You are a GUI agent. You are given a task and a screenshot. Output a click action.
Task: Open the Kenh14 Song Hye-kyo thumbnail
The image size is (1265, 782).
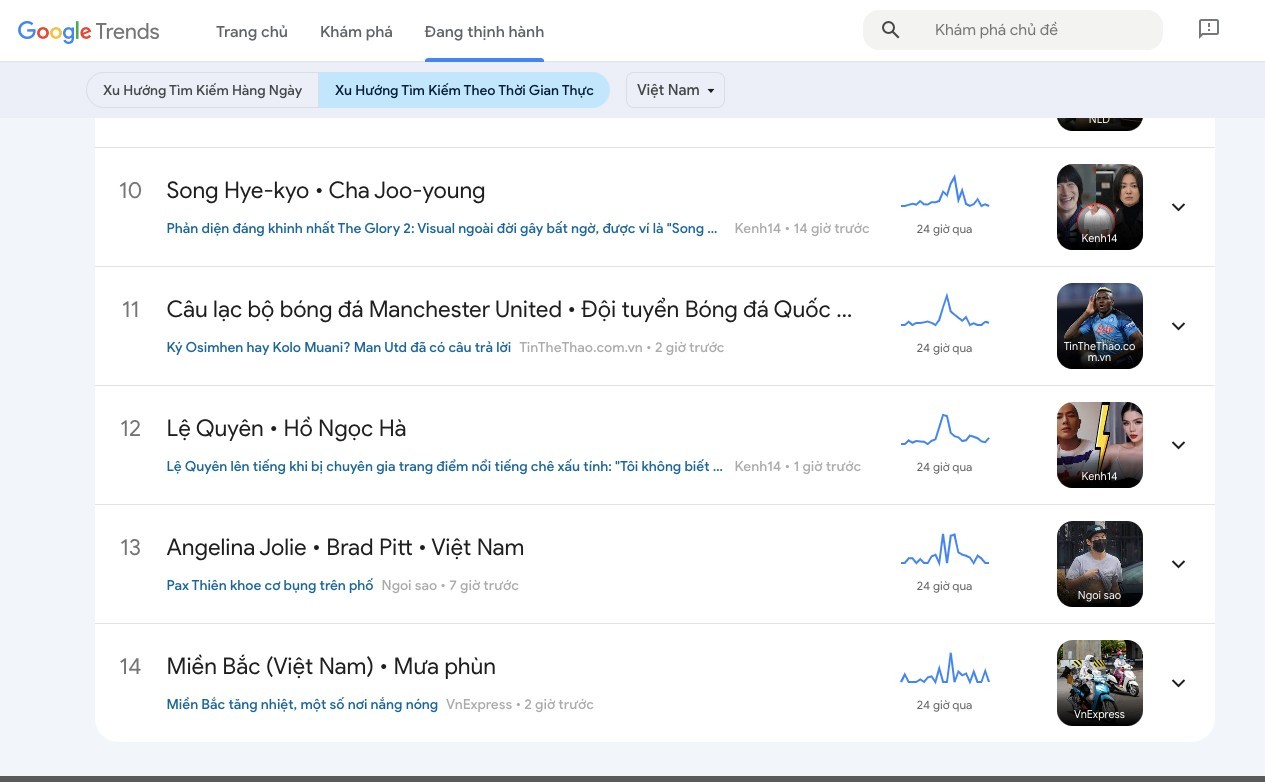point(1100,207)
